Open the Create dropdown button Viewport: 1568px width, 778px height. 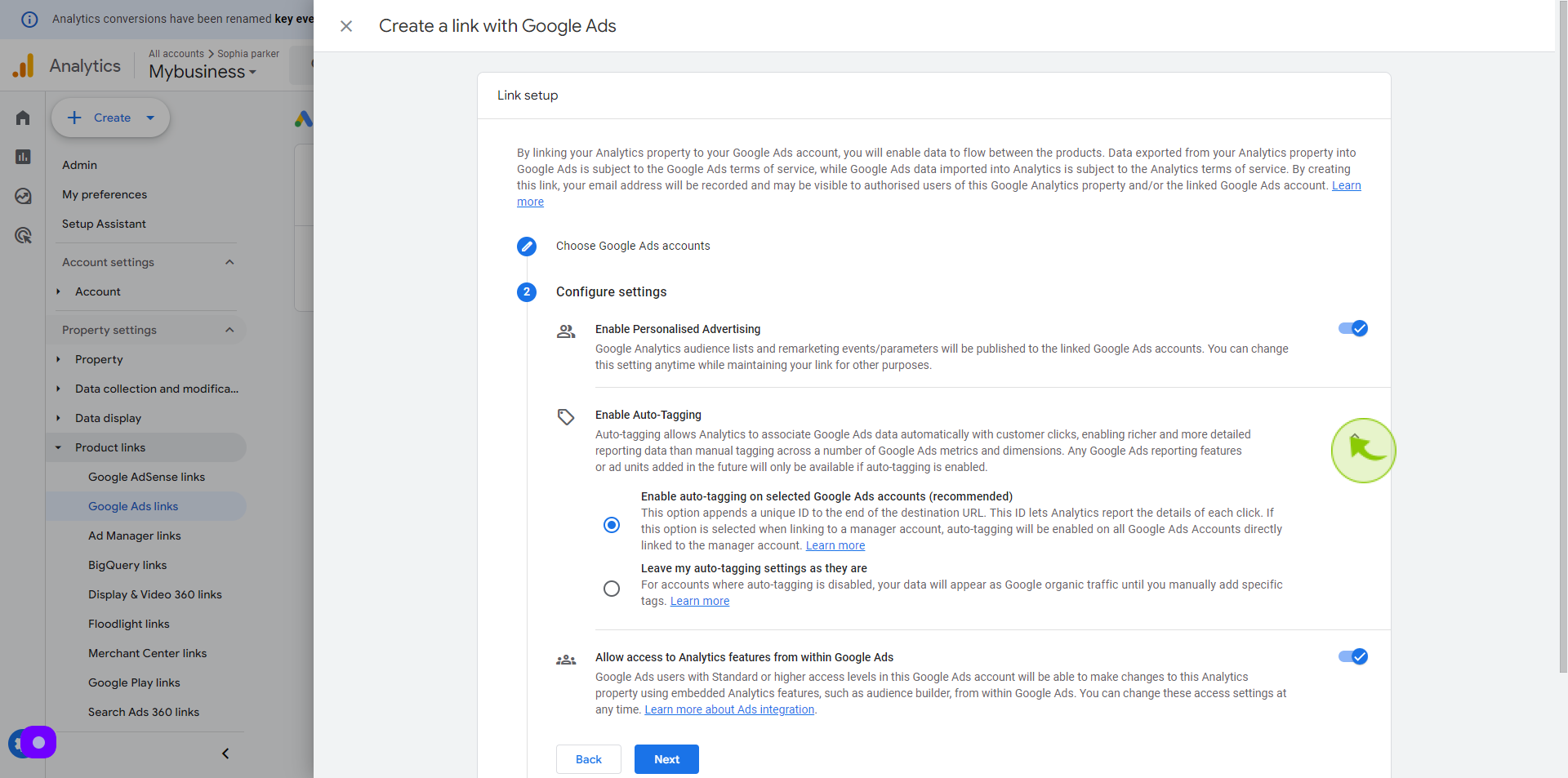[x=111, y=118]
